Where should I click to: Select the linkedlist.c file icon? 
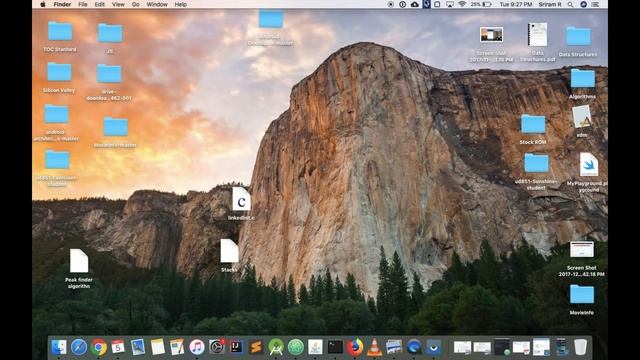click(x=241, y=199)
